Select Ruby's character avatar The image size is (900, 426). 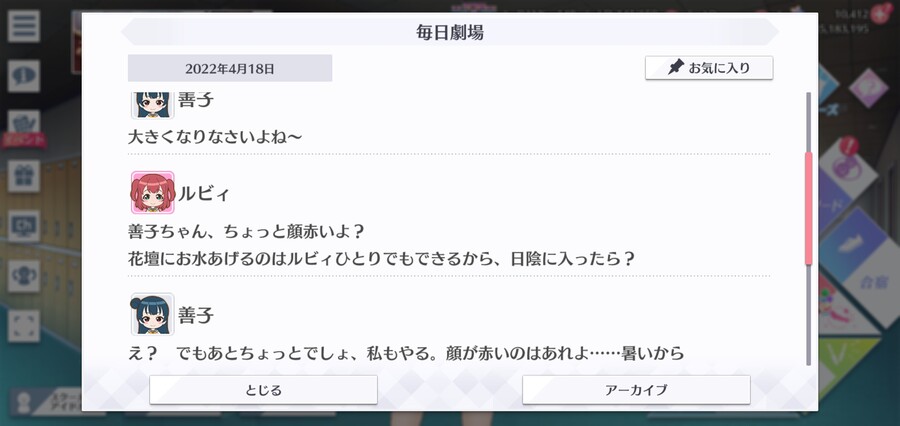tap(153, 192)
